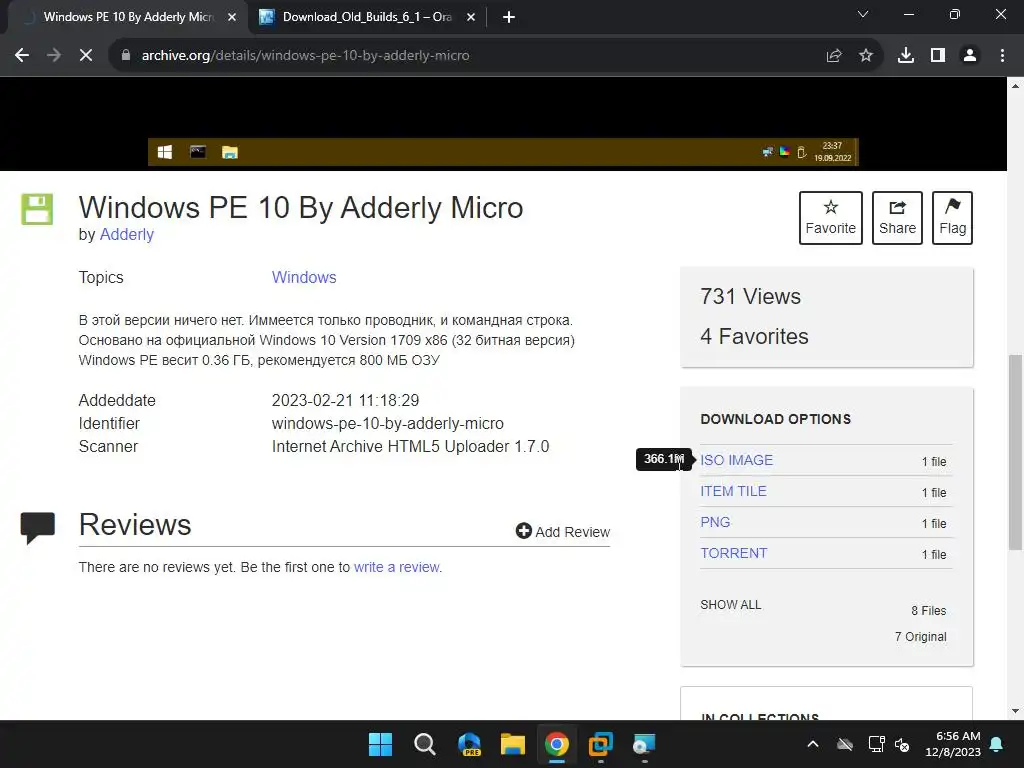Viewport: 1024px width, 768px height.
Task: Click the 4 Favorites count
Action: click(x=754, y=336)
